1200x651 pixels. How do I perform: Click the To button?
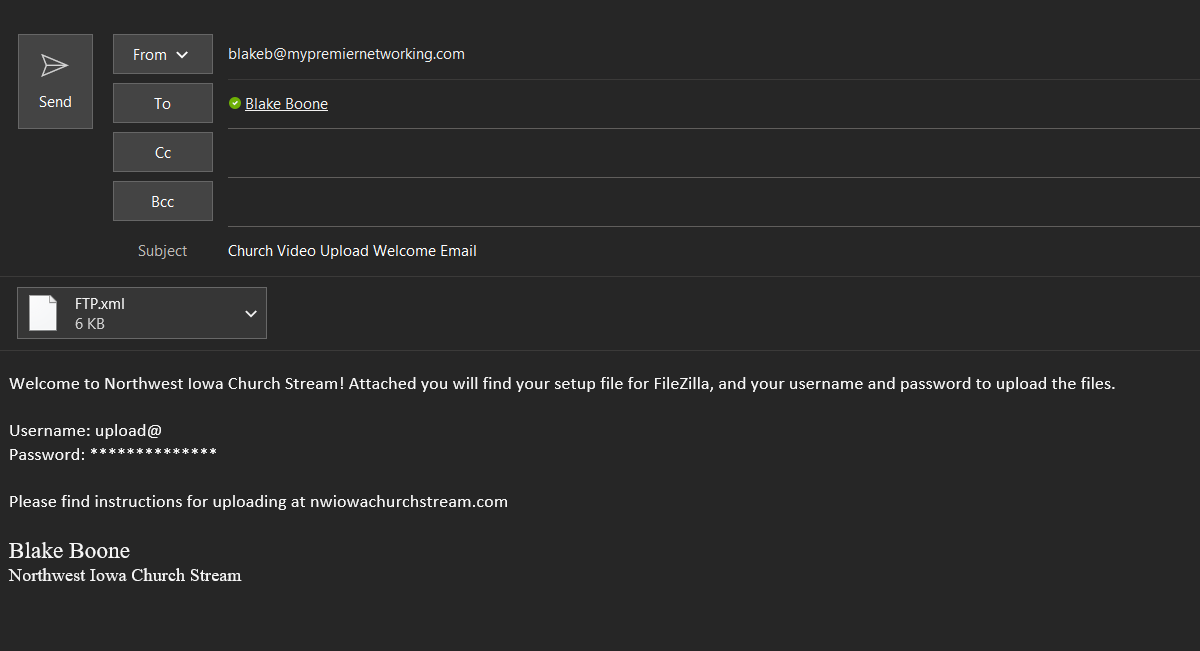163,103
